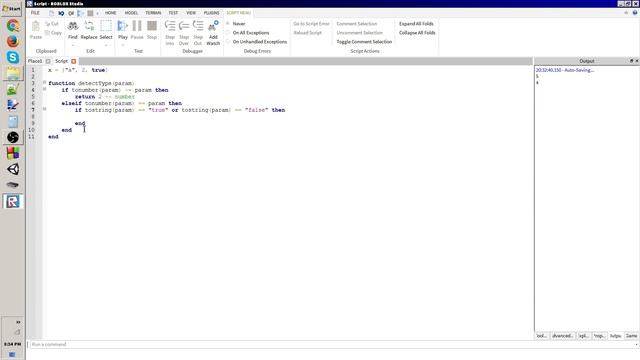This screenshot has width=640, height=360.
Task: Switch to the VIEW ribbon tab
Action: [x=191, y=13]
